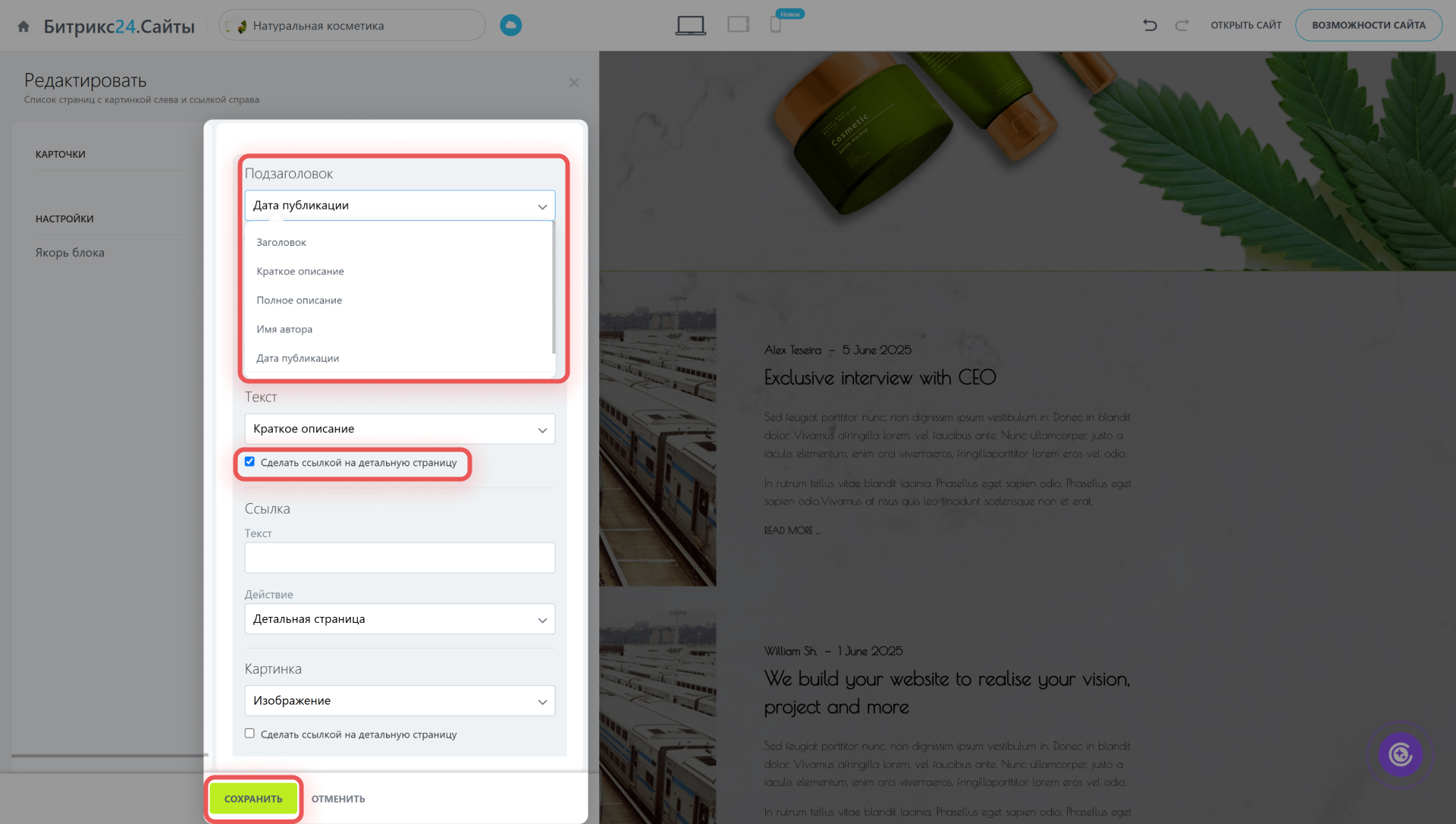1456x824 pixels.
Task: Undo the last change
Action: pyautogui.click(x=1150, y=25)
